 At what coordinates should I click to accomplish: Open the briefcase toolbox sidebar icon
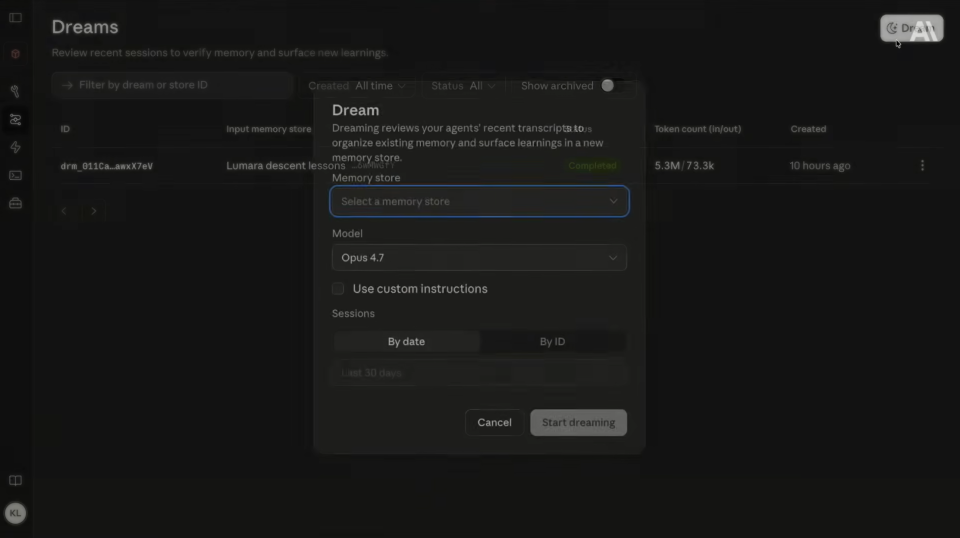[x=15, y=203]
